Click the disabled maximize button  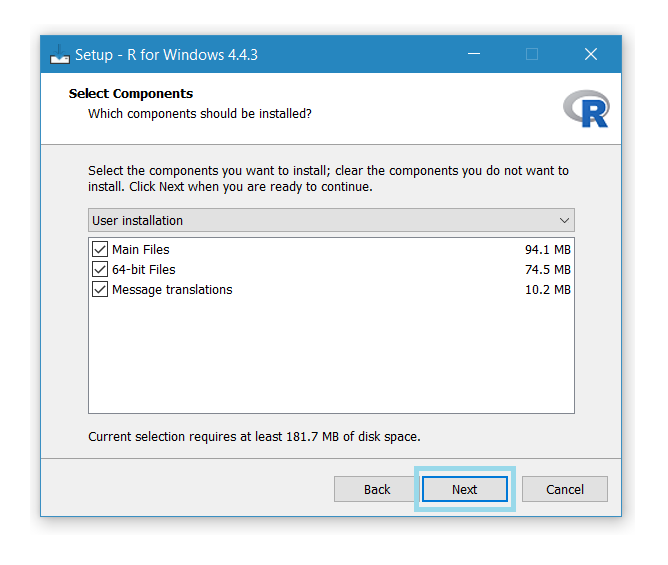click(x=532, y=54)
